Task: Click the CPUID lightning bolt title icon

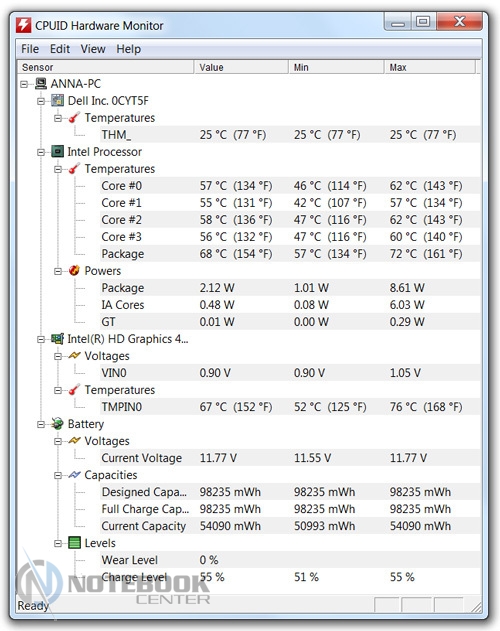Action: [23, 25]
